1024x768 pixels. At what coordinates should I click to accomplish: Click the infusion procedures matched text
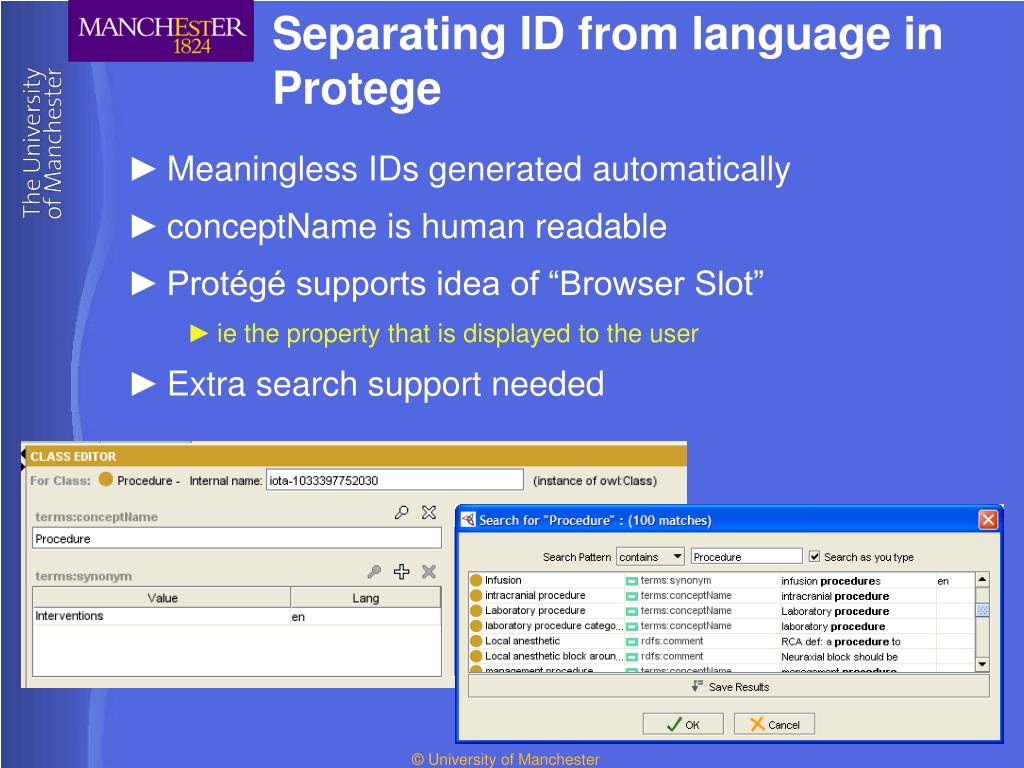831,581
